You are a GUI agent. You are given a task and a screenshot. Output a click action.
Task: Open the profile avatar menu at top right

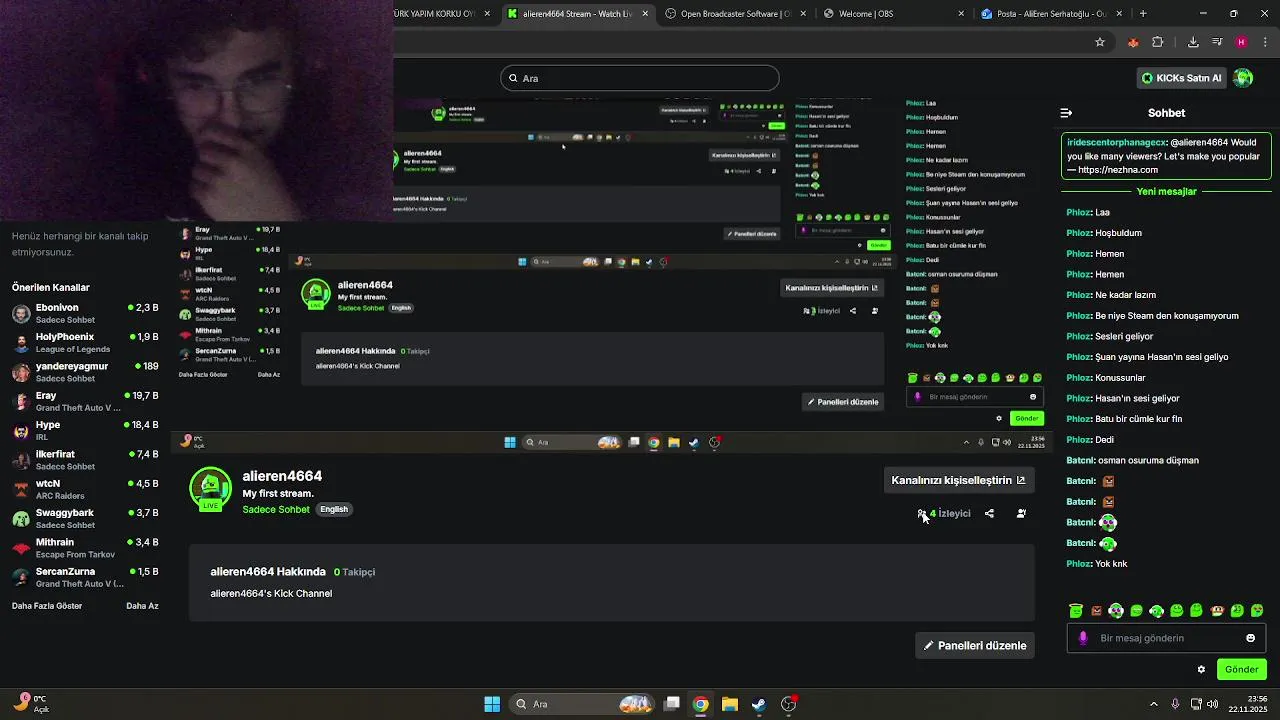click(1243, 78)
